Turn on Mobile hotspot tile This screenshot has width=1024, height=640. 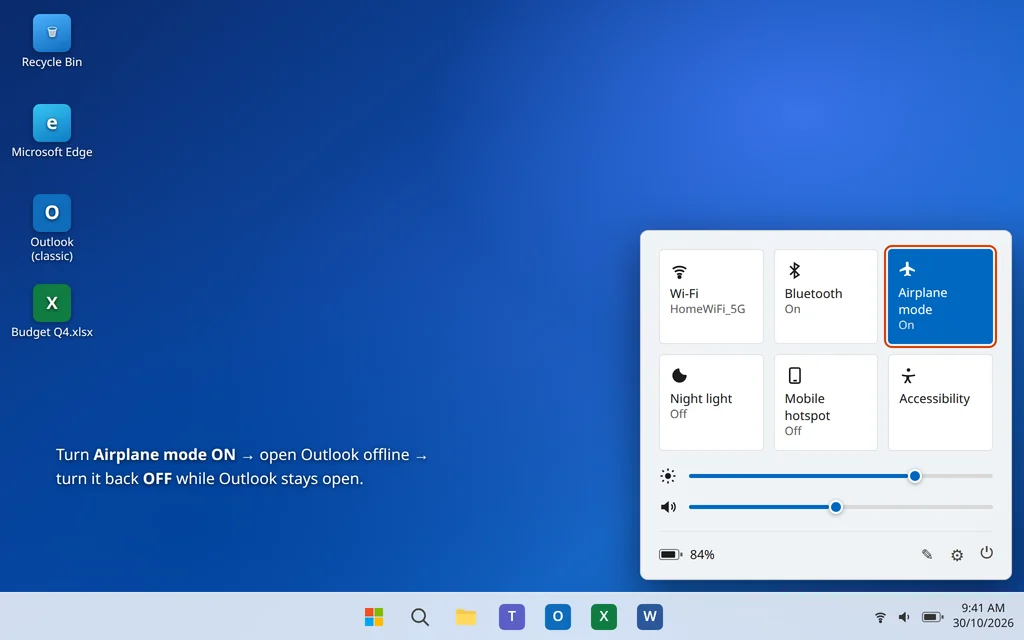[x=825, y=402]
